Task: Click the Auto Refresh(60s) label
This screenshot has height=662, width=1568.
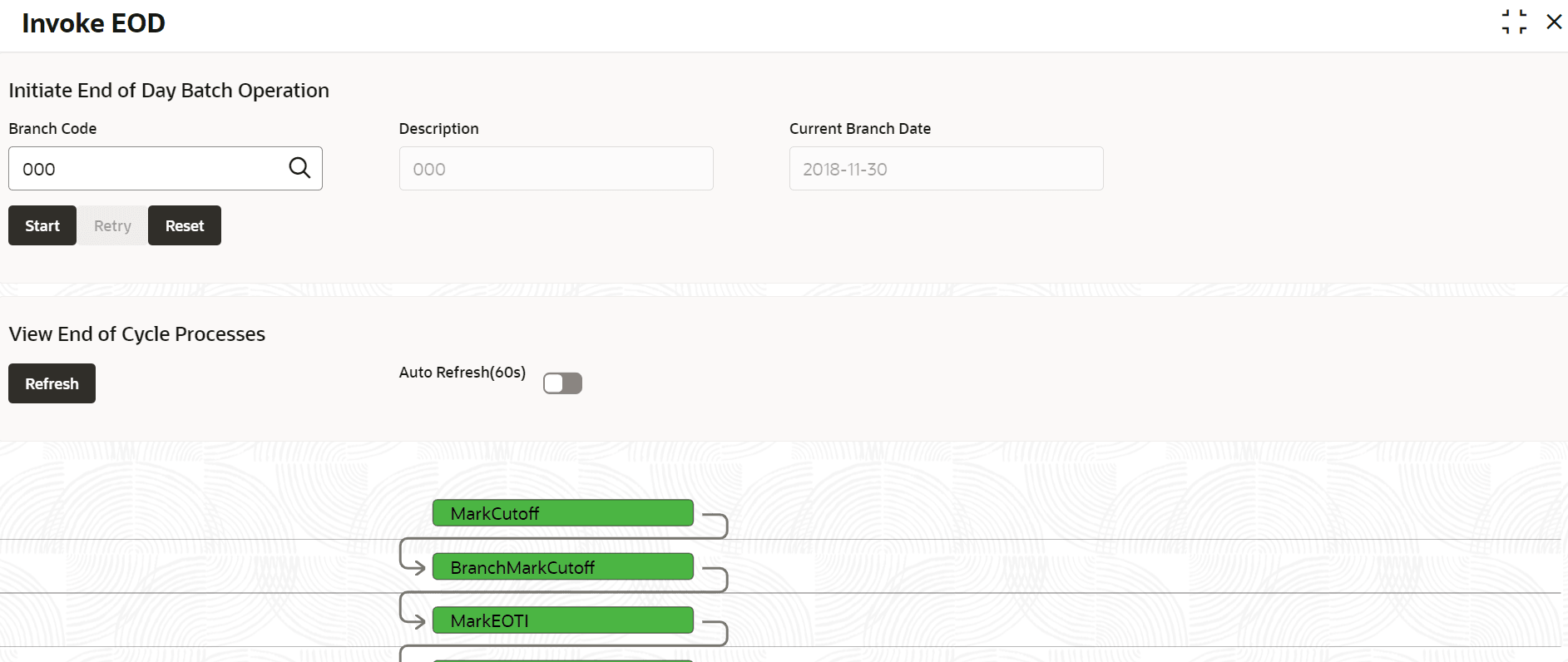Action: coord(462,373)
